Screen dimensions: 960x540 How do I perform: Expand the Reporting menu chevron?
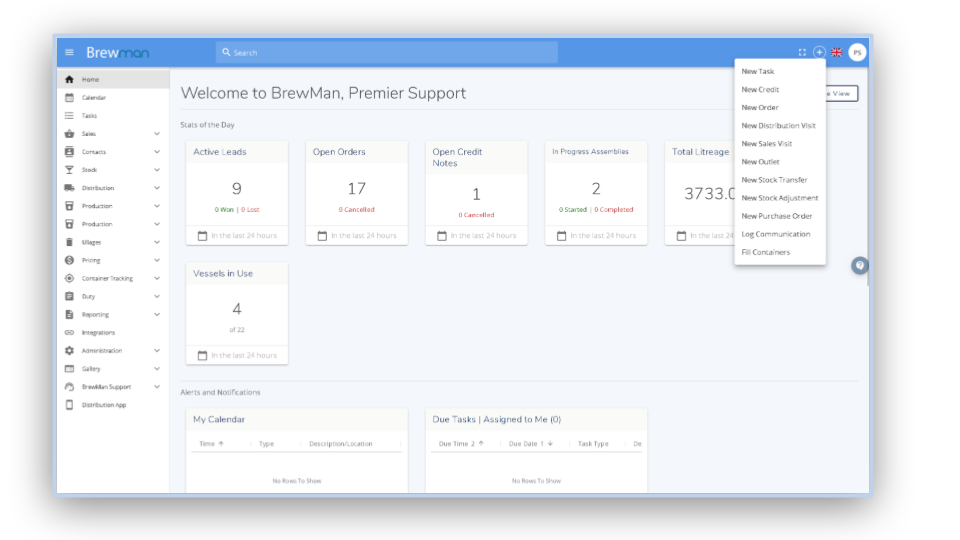[157, 315]
